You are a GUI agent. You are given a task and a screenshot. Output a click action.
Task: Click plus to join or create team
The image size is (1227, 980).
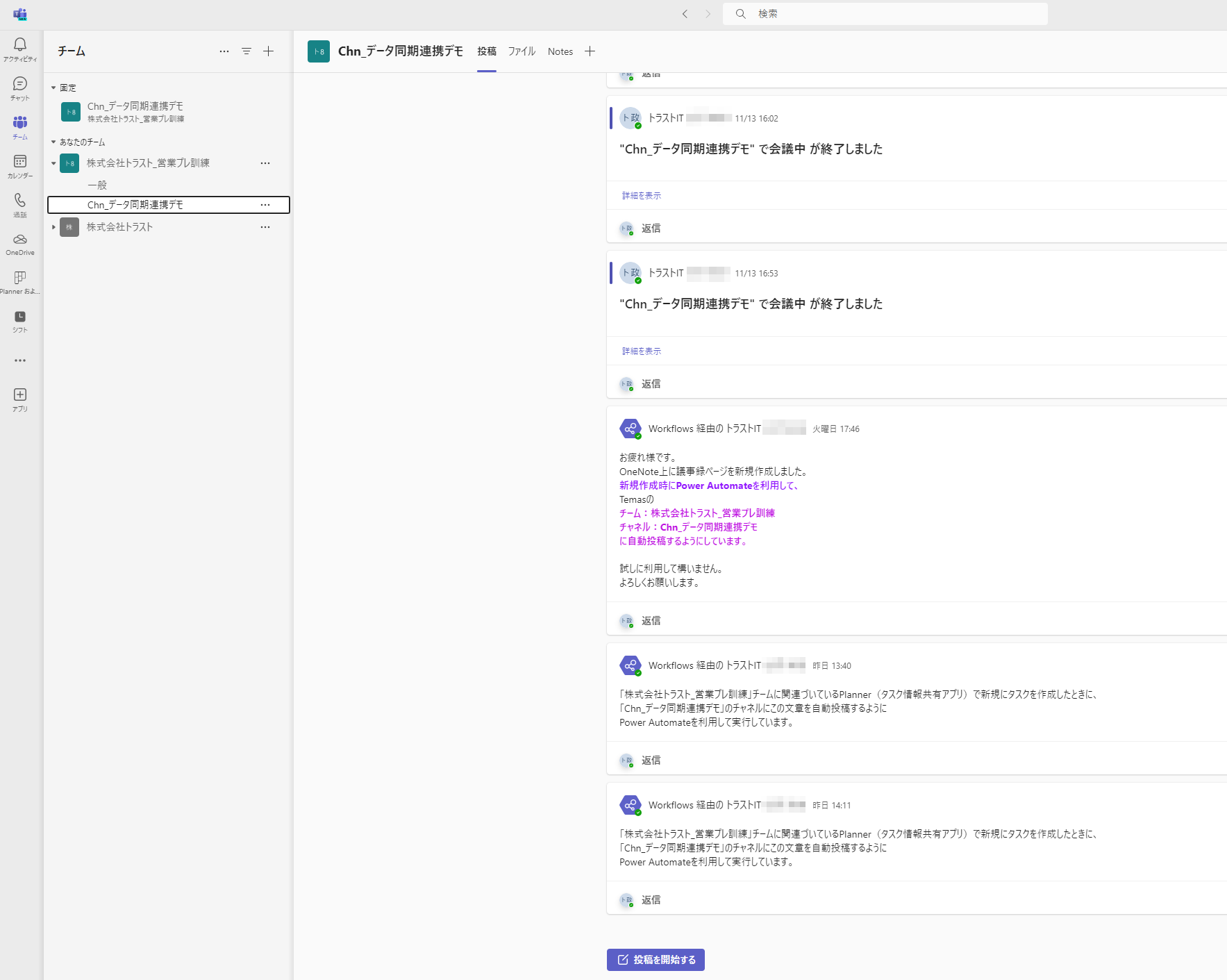pos(269,51)
